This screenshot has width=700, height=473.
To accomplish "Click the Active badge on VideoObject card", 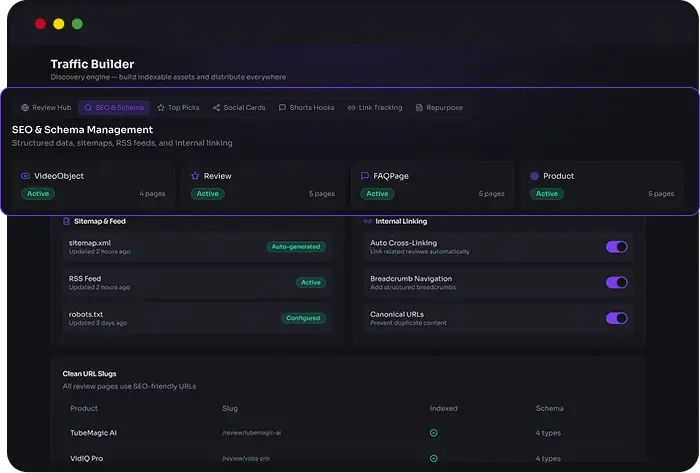I will (38, 194).
